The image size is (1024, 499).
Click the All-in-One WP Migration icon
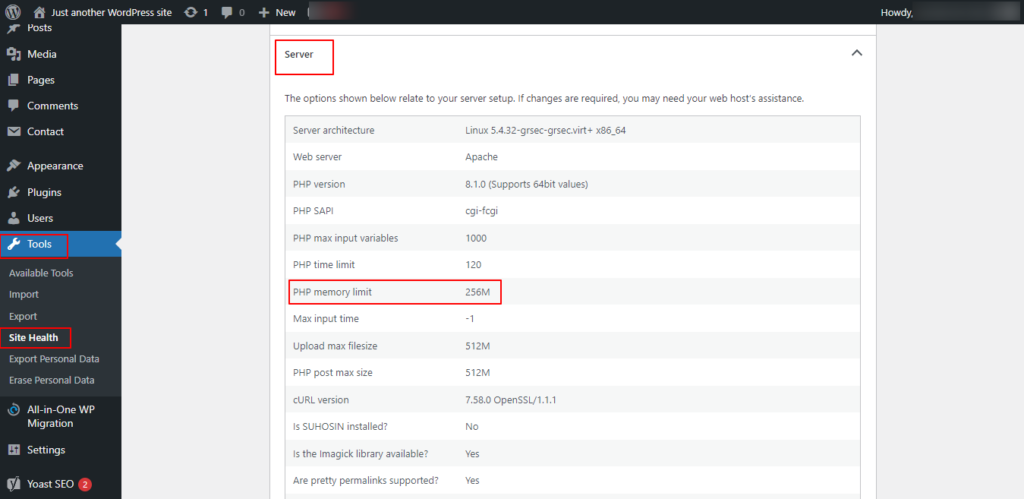(13, 409)
